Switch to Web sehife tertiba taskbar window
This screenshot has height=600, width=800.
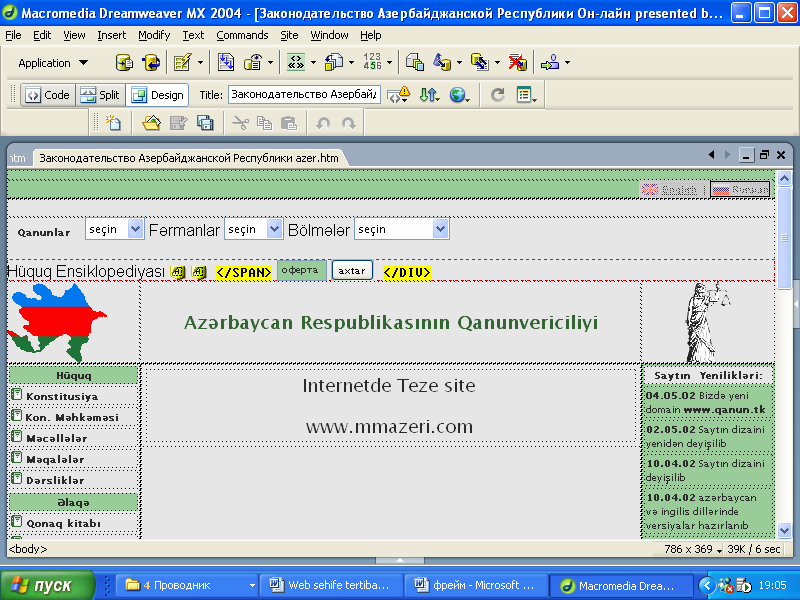coord(330,585)
